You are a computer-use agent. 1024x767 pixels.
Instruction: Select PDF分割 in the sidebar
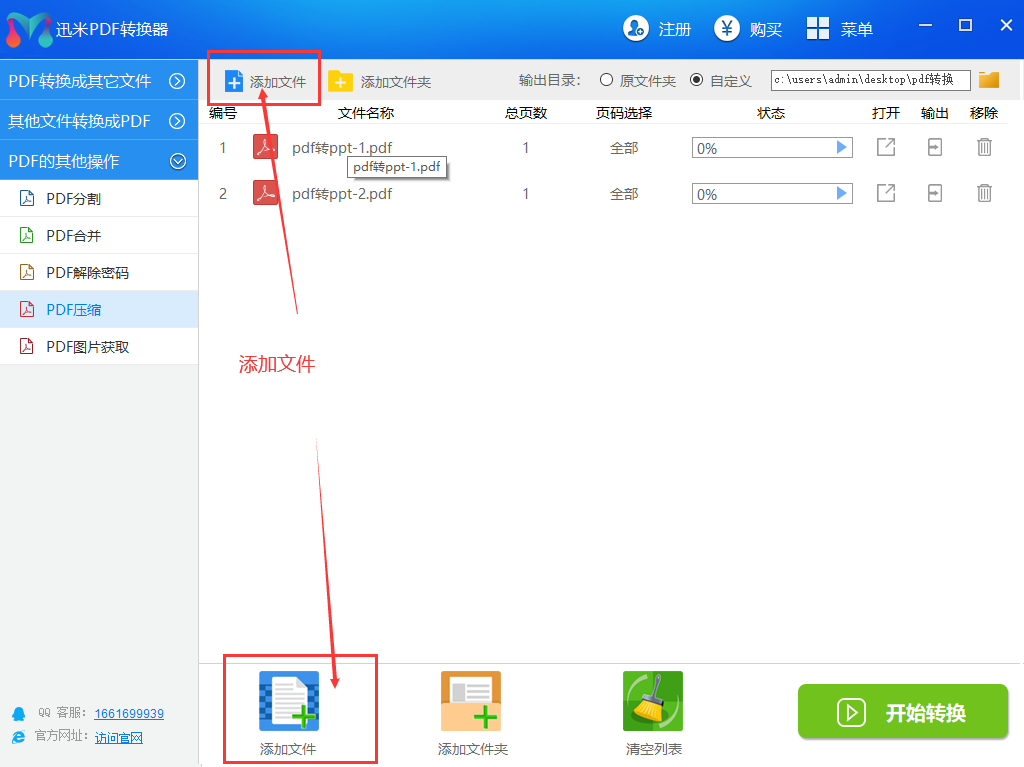click(74, 199)
